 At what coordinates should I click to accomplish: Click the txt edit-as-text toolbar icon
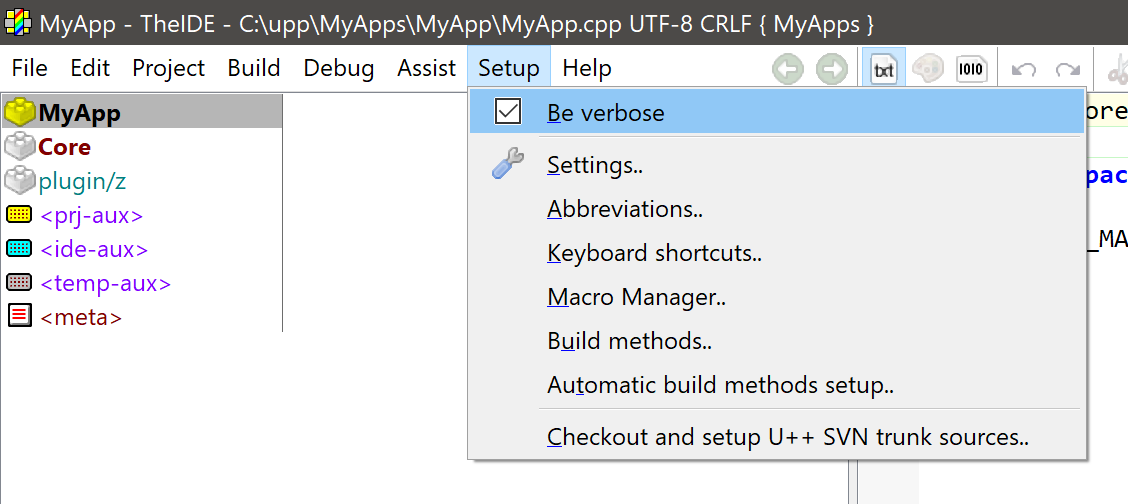[x=884, y=69]
